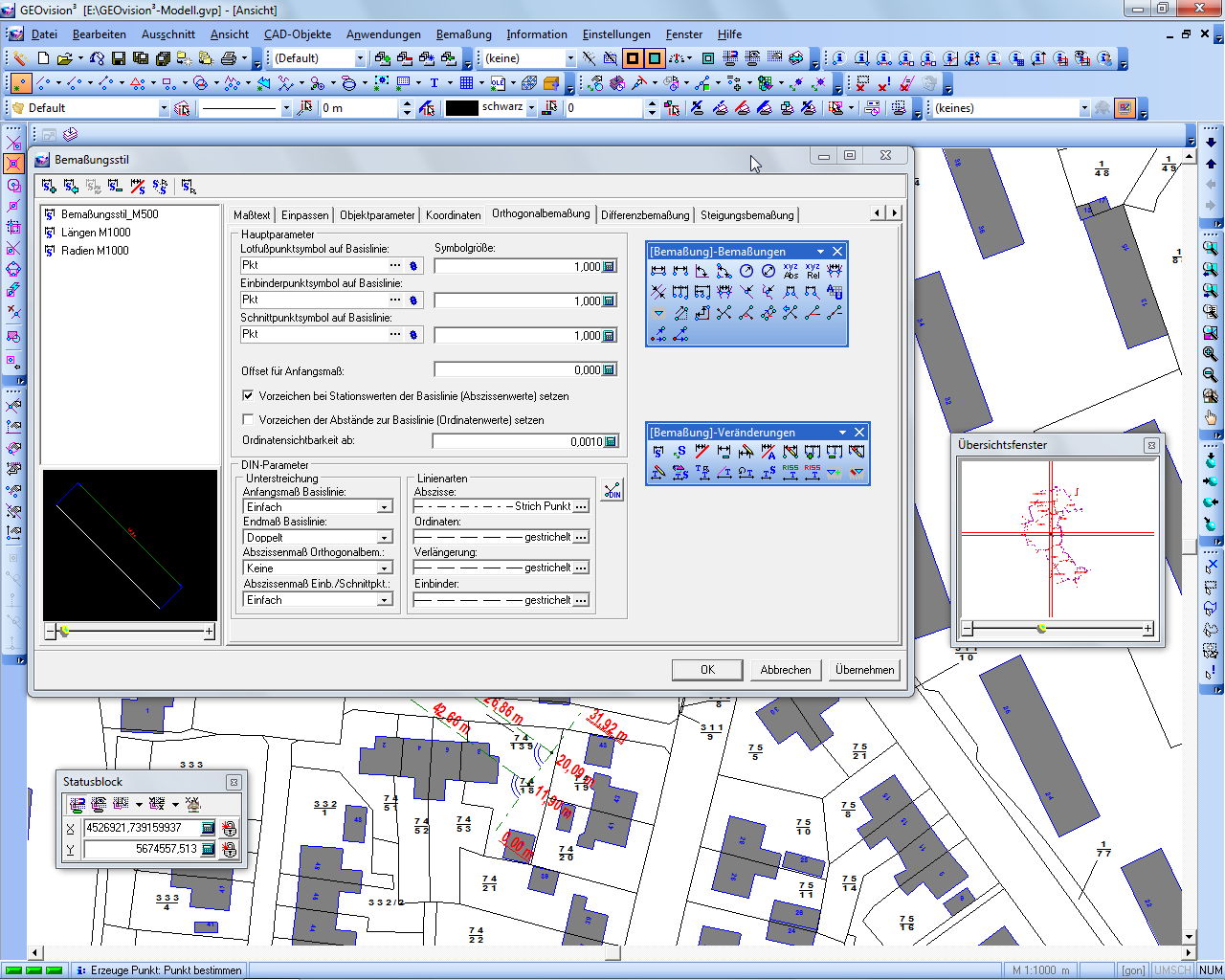Click the first linear dimension icon in Bemaßungen
This screenshot has height=980, width=1225.
click(x=658, y=271)
